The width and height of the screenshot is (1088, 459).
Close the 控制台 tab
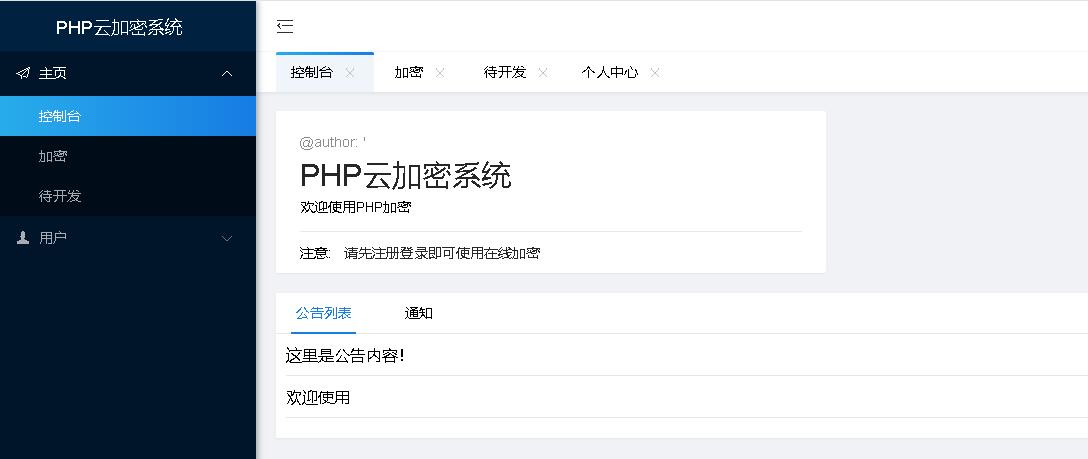click(x=350, y=72)
